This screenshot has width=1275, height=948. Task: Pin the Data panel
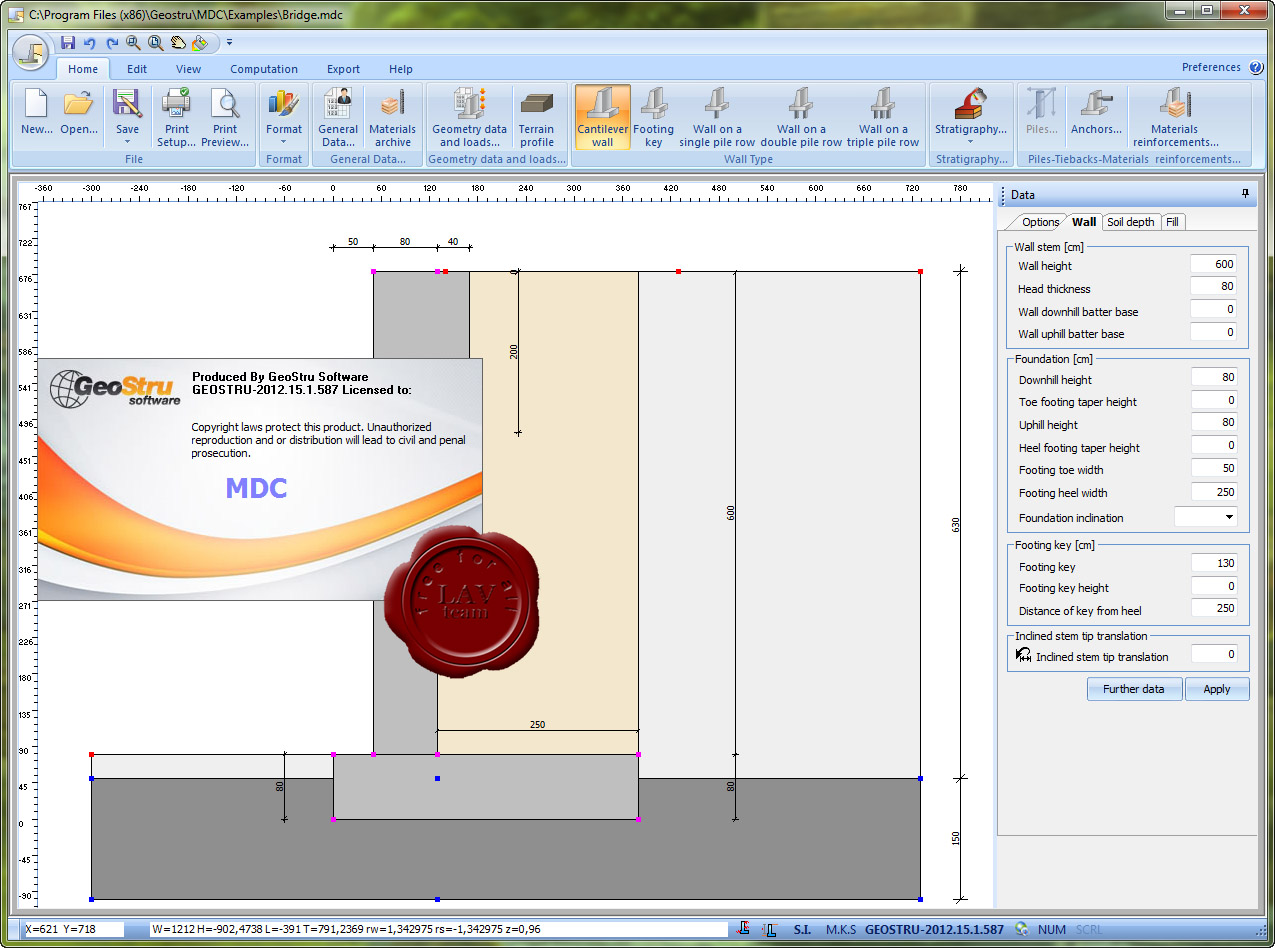pyautogui.click(x=1245, y=194)
